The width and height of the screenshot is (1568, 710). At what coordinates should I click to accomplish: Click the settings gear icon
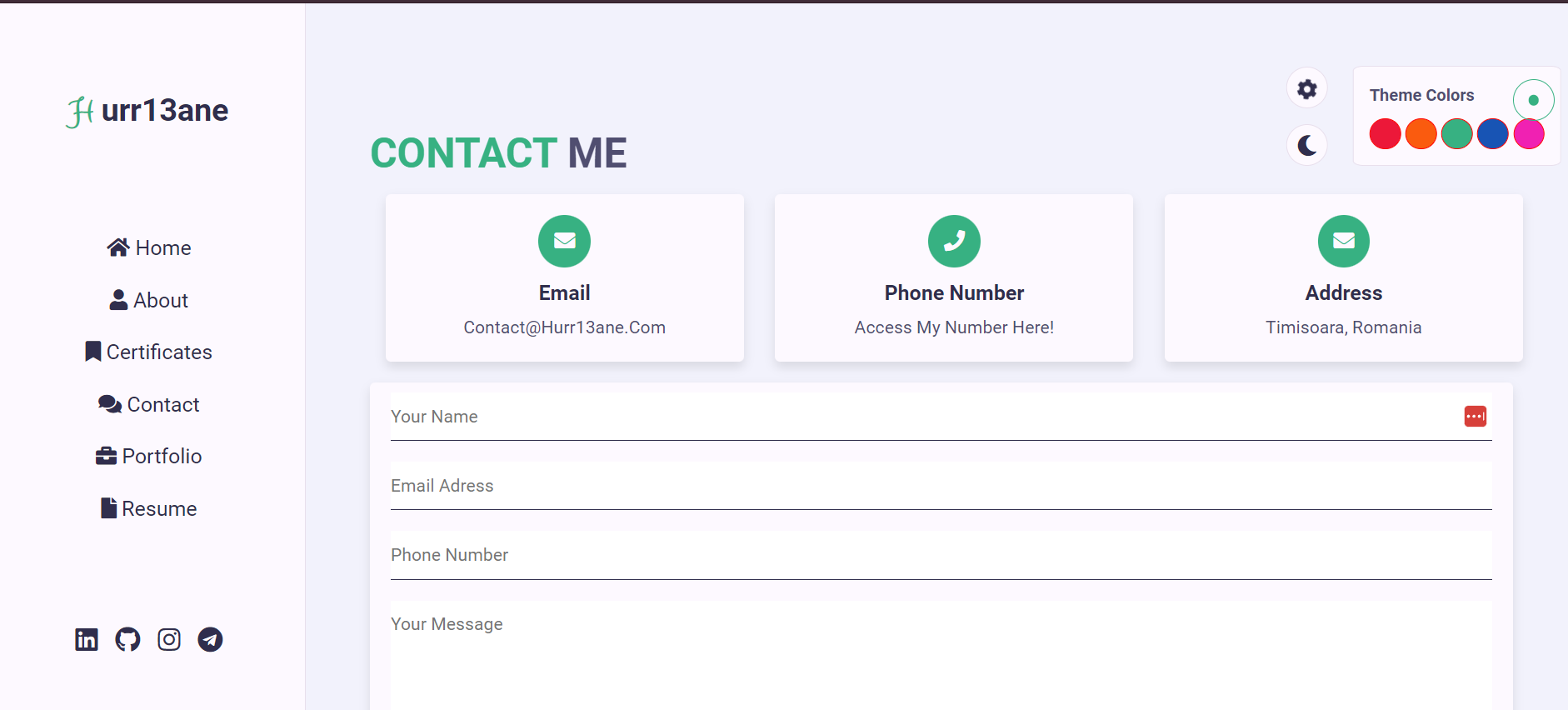coord(1307,88)
